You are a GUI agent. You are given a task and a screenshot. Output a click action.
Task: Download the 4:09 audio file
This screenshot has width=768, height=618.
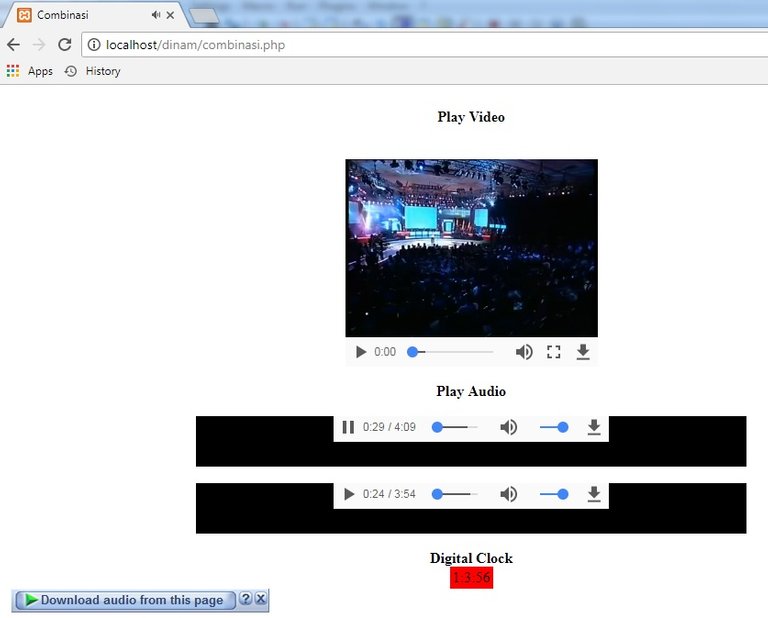point(594,428)
